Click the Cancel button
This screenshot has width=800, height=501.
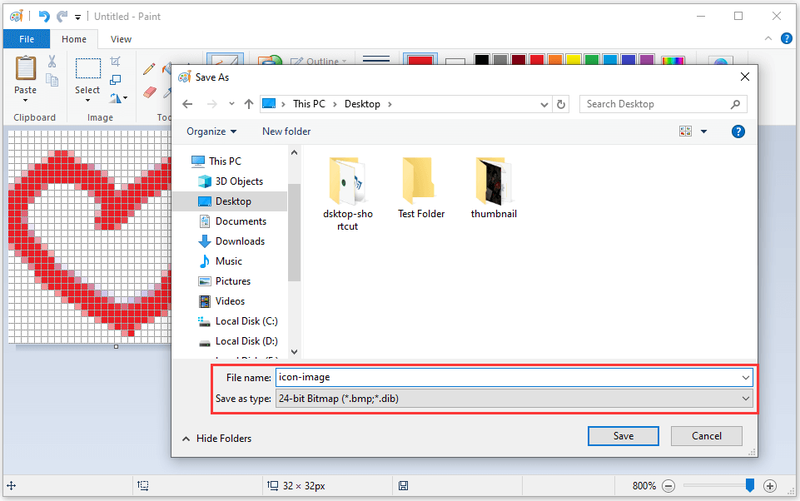(x=706, y=436)
